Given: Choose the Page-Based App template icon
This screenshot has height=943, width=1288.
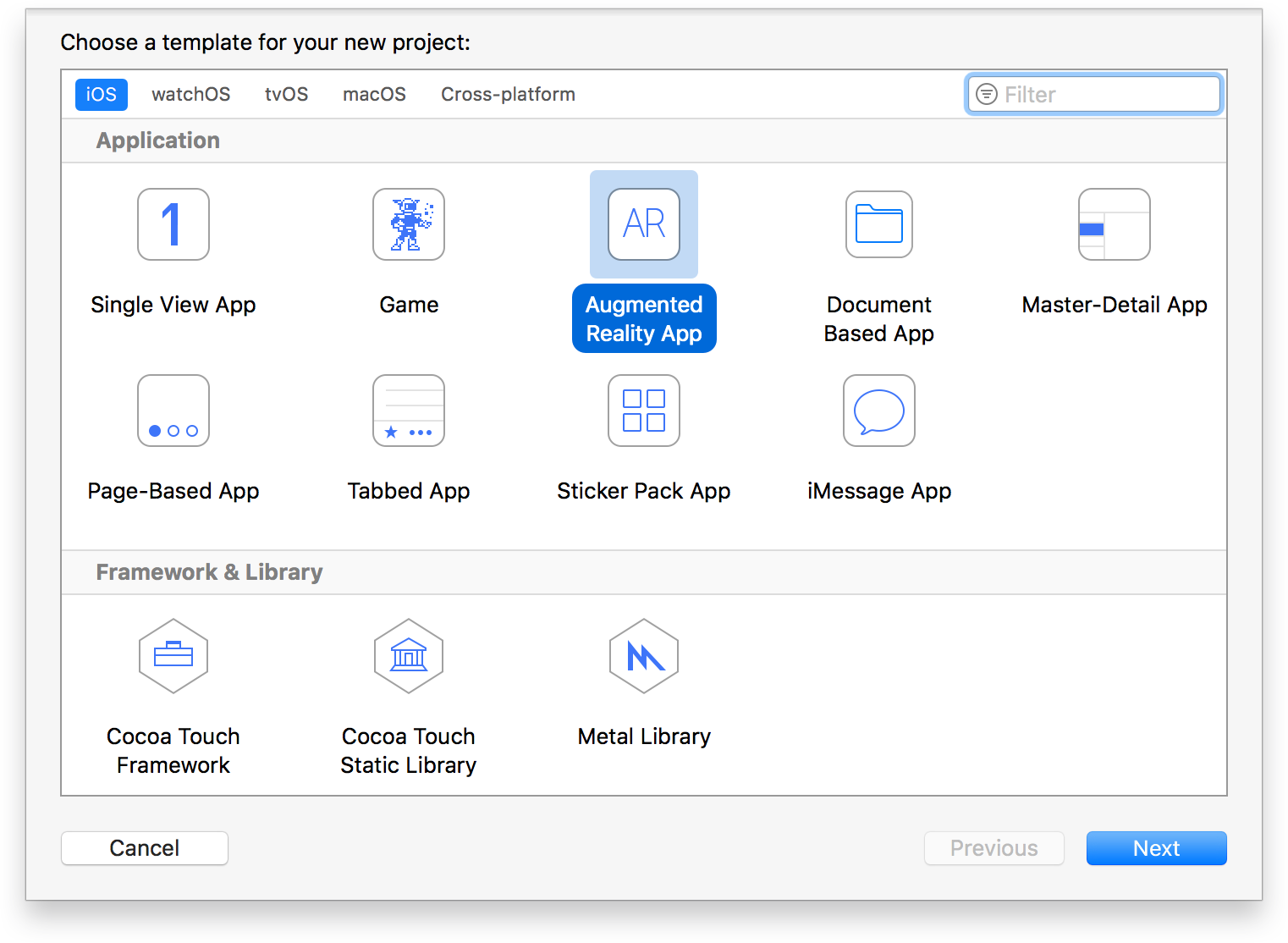Looking at the screenshot, I should tap(173, 411).
